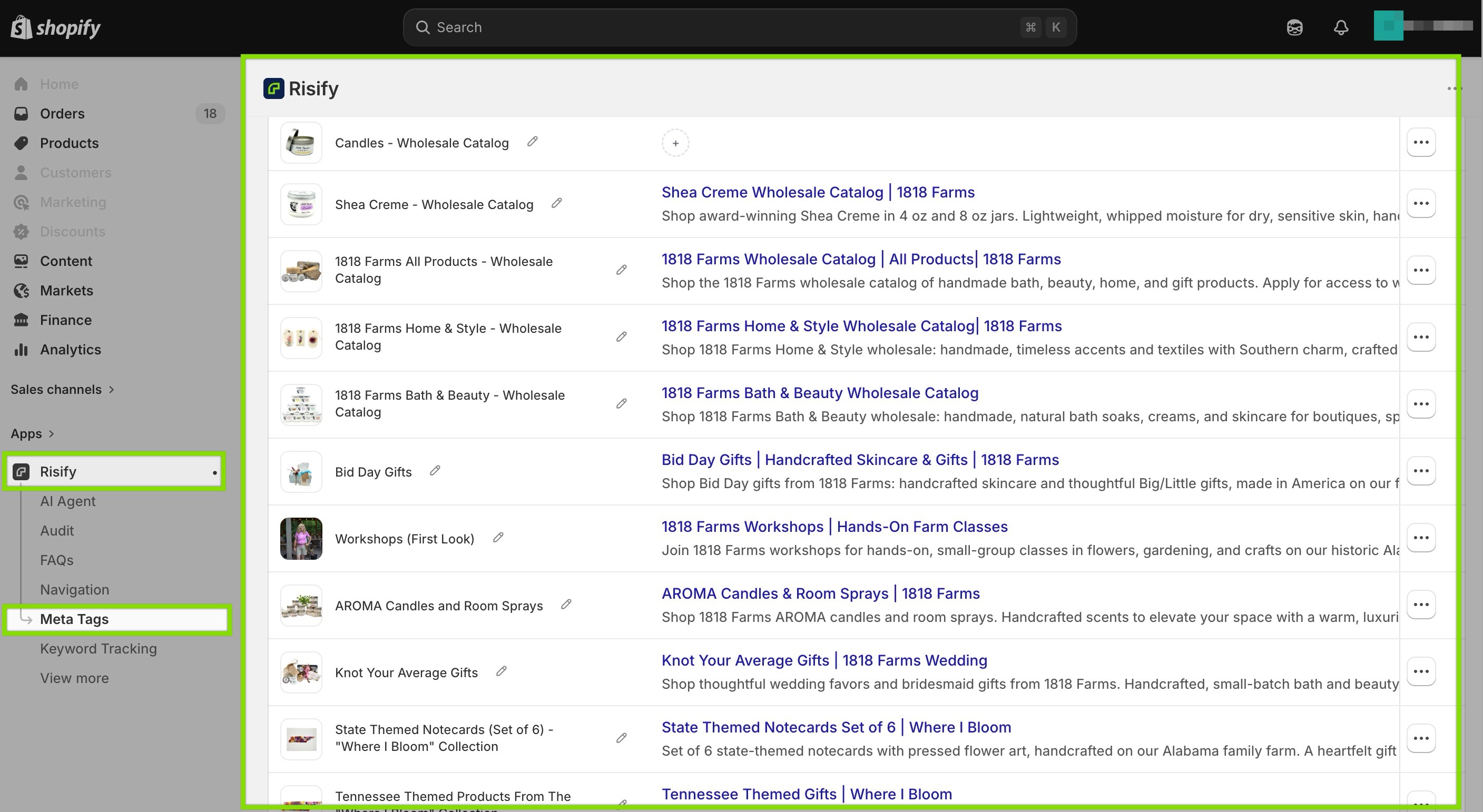
Task: Edit AROMA Candles and Room Sprays pencil icon
Action: point(566,604)
